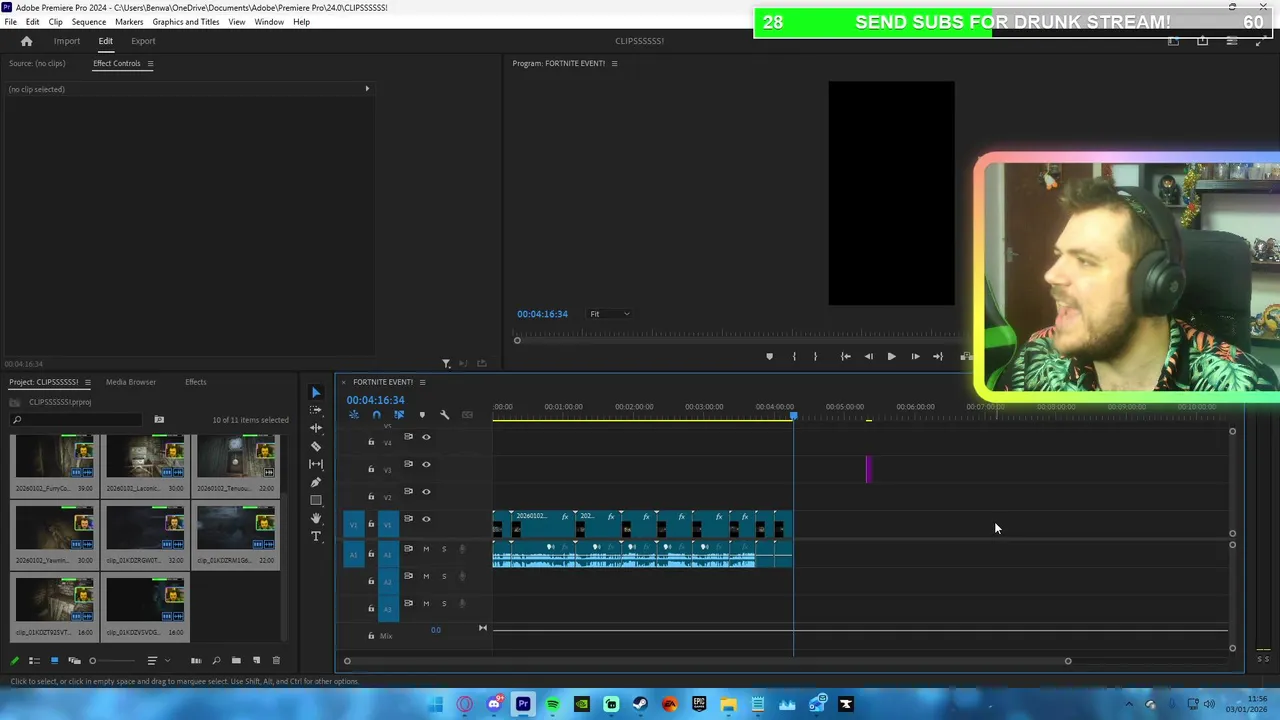Toggle read-only pencil in Project panel
This screenshot has width=1280, height=720.
pos(14,660)
